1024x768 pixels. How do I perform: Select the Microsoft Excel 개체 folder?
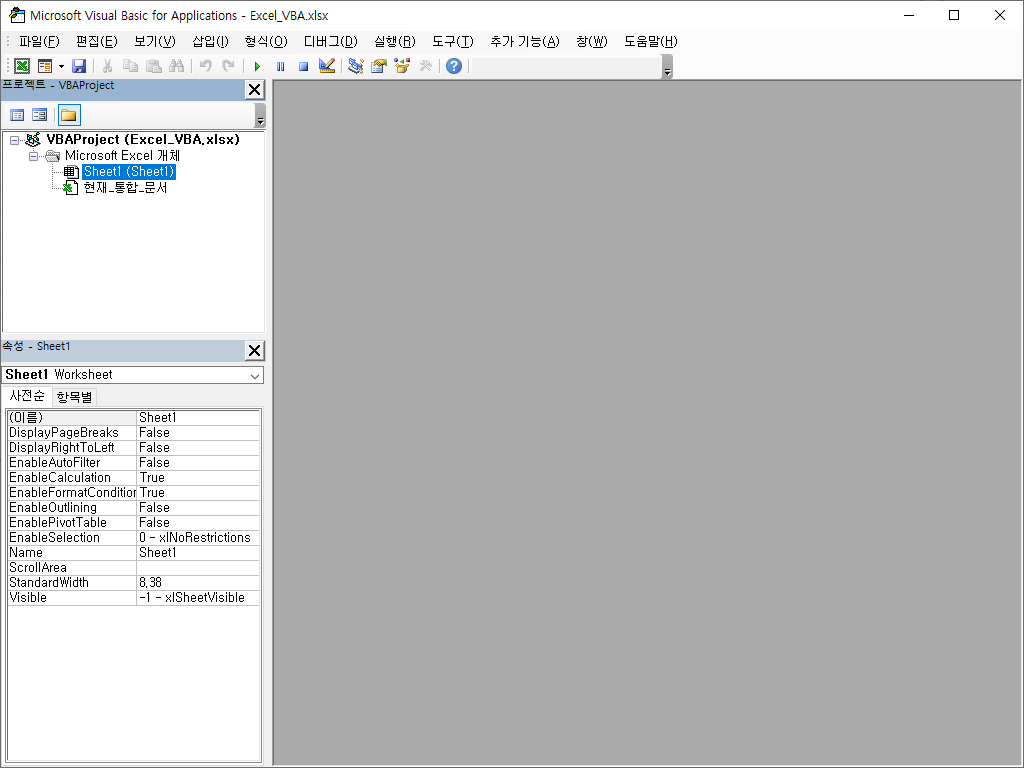coord(122,155)
